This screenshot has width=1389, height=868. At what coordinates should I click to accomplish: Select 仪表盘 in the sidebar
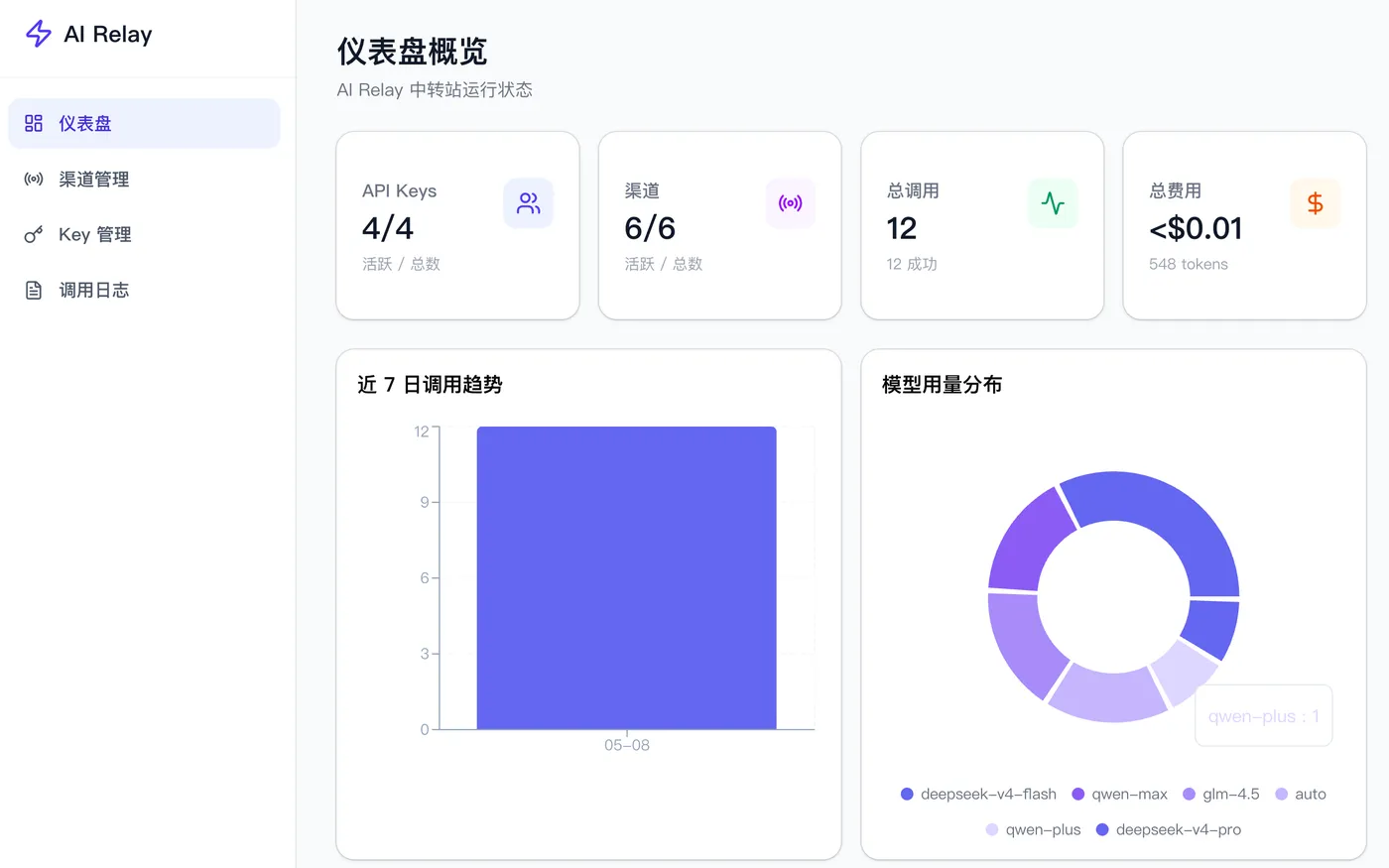click(x=144, y=123)
